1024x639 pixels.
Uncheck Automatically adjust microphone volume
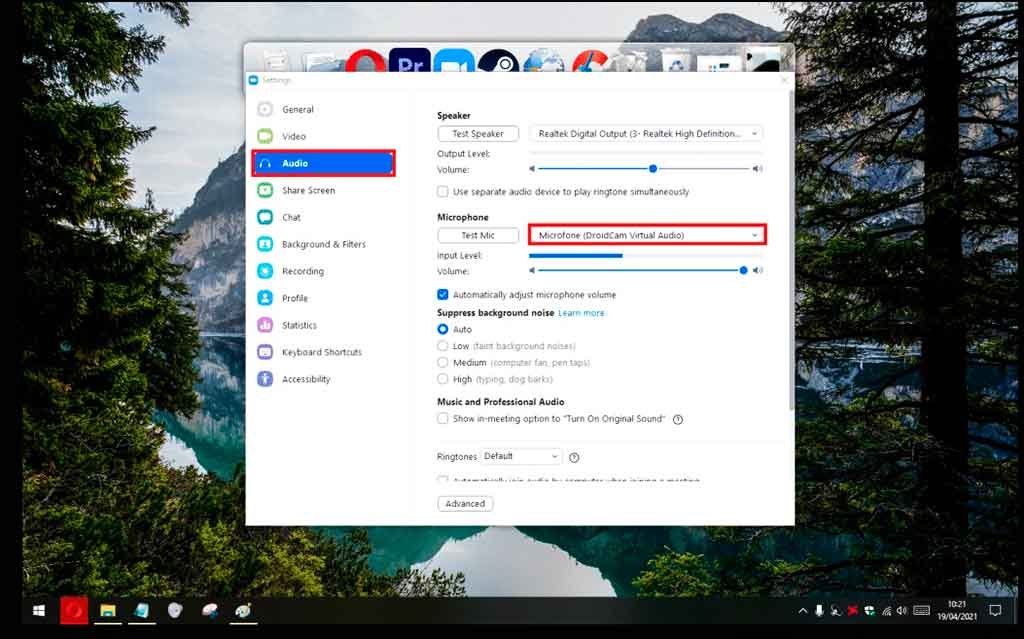(443, 295)
